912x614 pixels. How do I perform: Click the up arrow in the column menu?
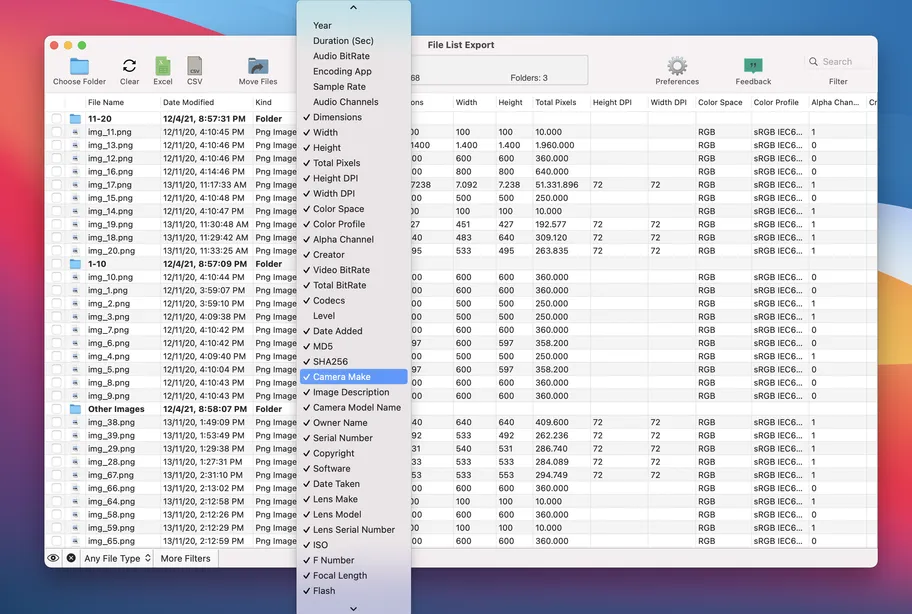354,8
